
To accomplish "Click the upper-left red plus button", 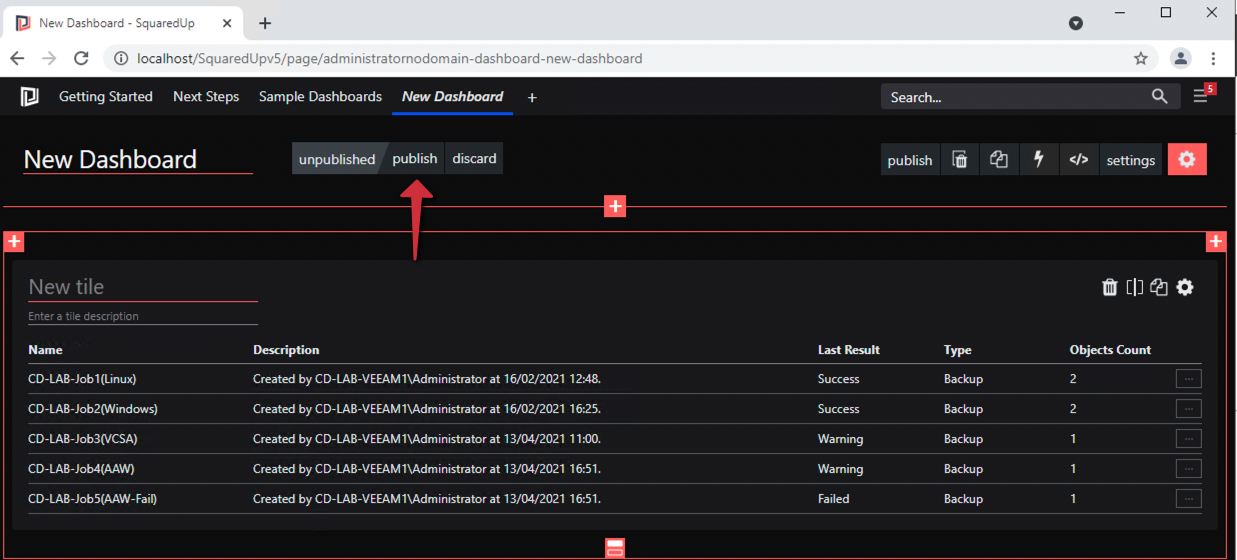I will pyautogui.click(x=14, y=242).
